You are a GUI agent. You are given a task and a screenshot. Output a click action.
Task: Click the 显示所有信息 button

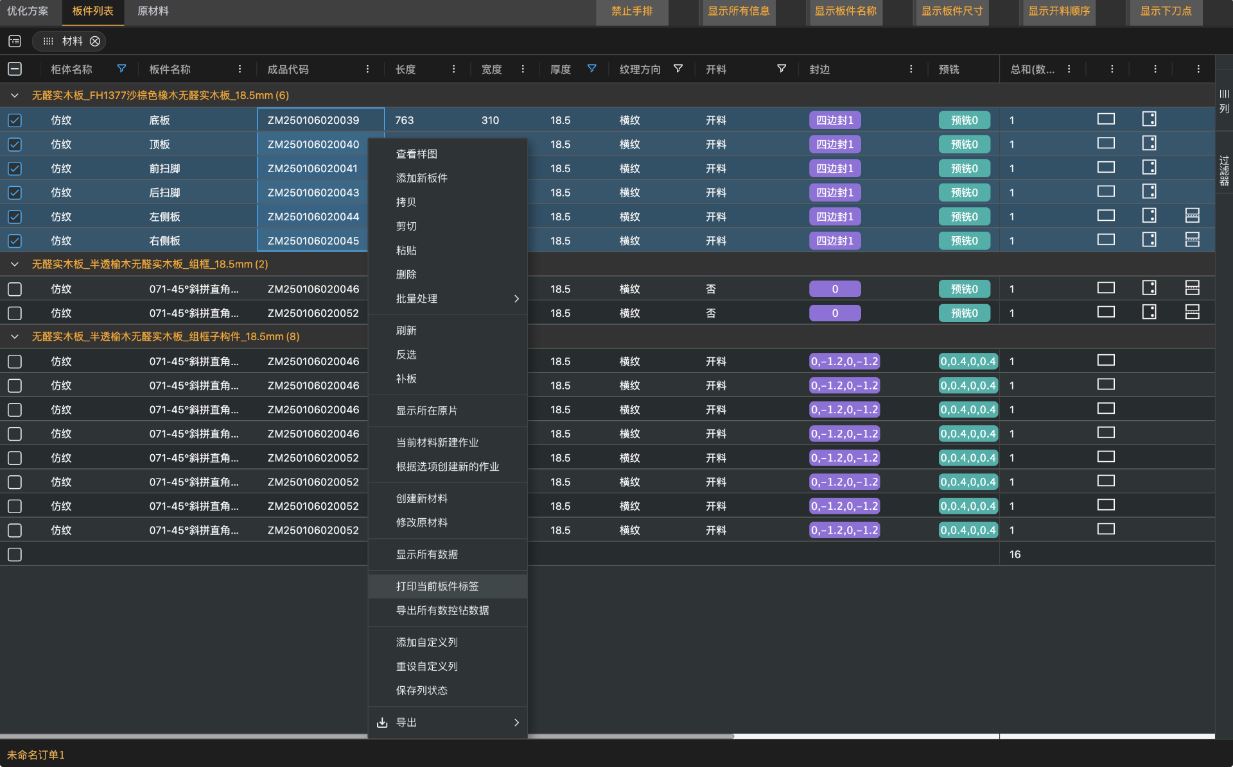coord(738,12)
